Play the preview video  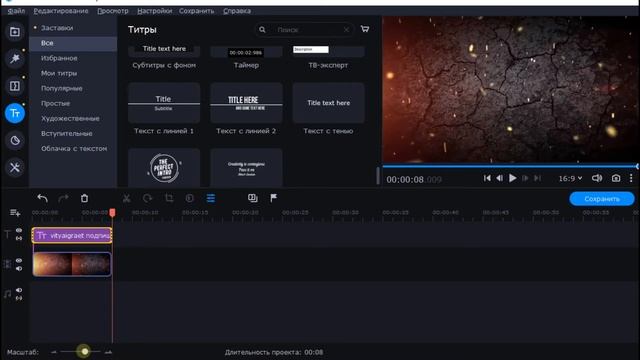tap(513, 178)
